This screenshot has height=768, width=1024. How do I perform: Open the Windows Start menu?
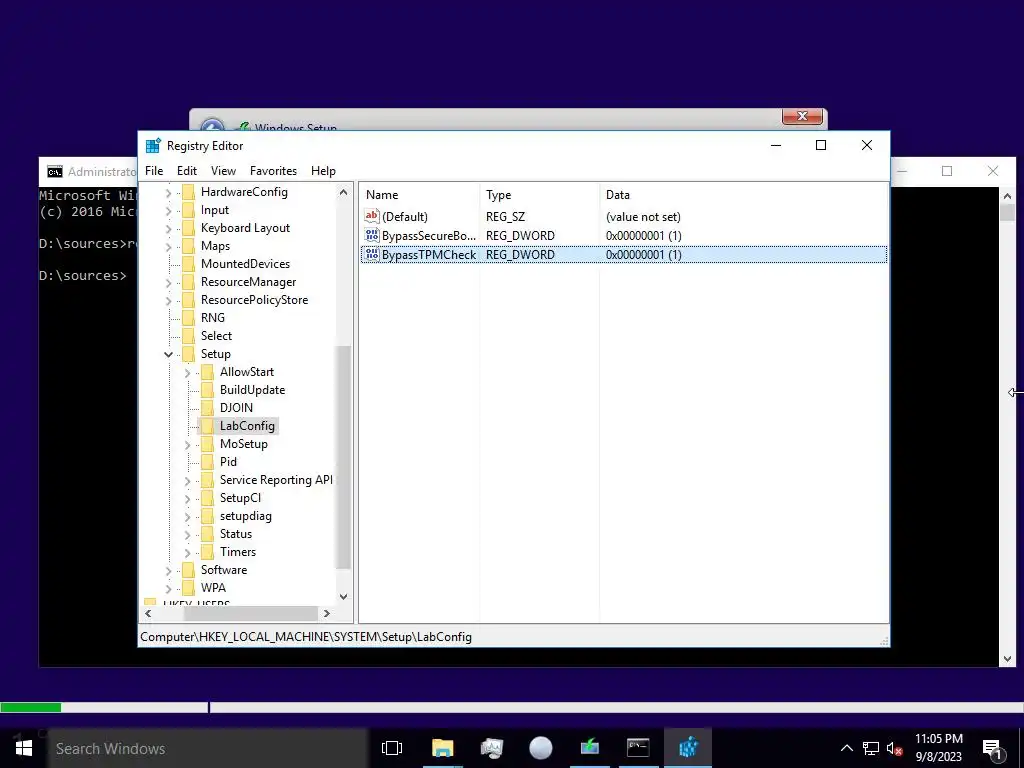[24, 748]
